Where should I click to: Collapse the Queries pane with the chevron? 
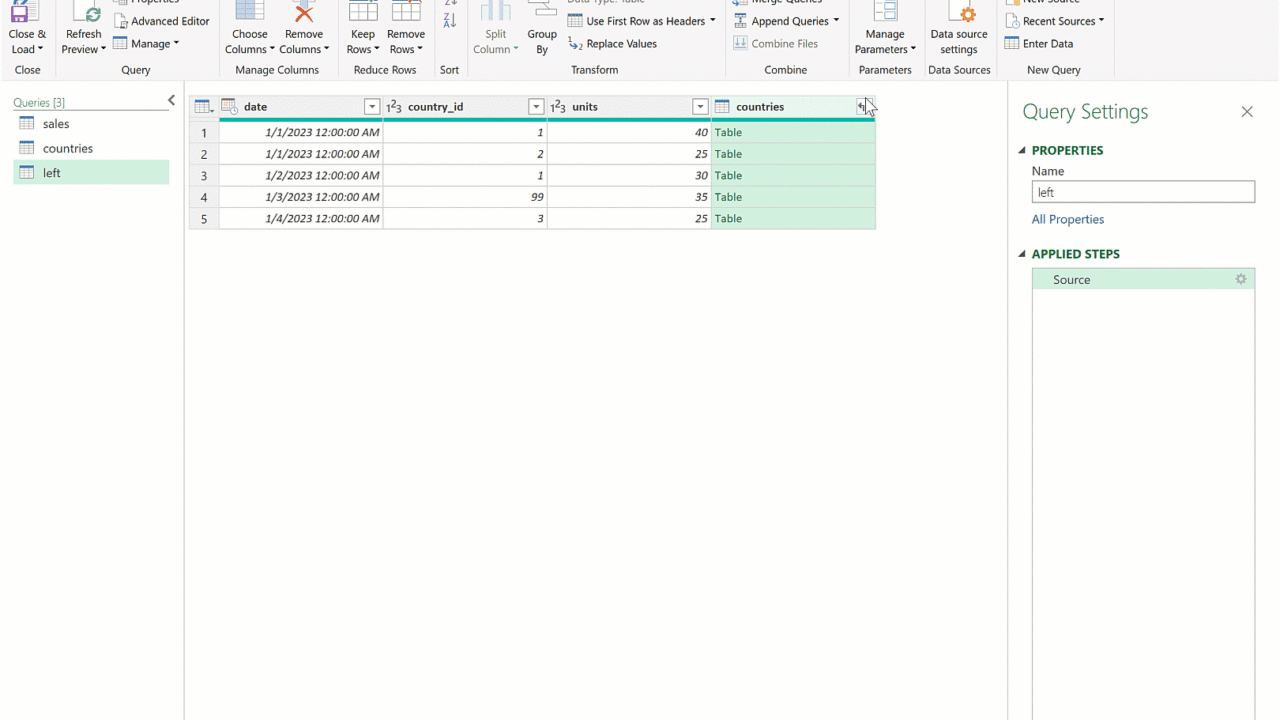coord(171,101)
